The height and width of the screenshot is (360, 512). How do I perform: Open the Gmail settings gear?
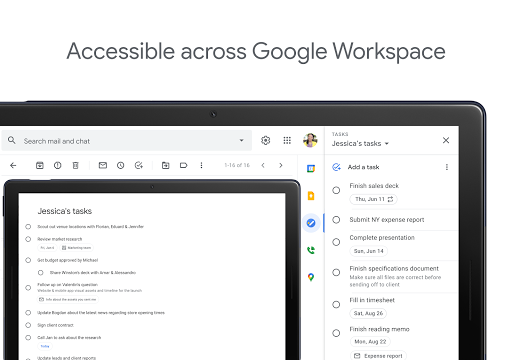[265, 141]
